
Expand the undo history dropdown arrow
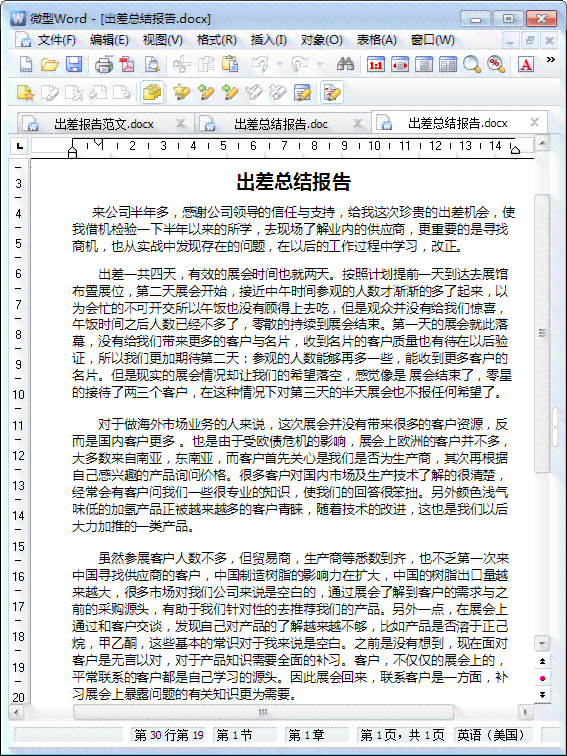tap(279, 64)
